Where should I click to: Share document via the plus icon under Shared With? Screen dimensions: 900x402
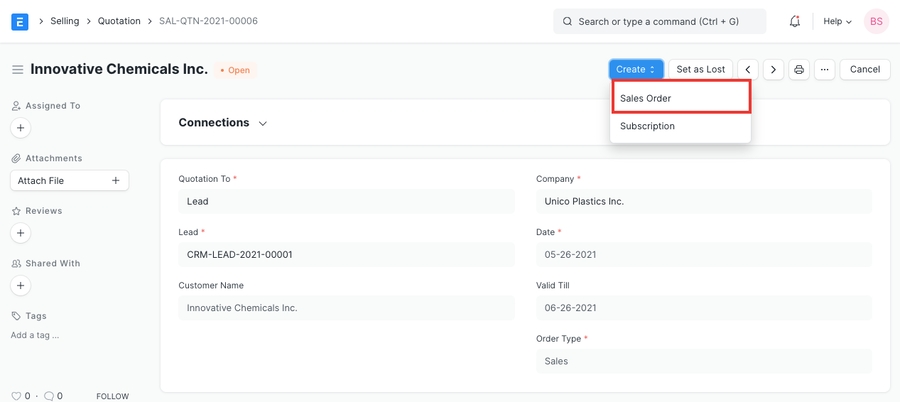point(21,286)
